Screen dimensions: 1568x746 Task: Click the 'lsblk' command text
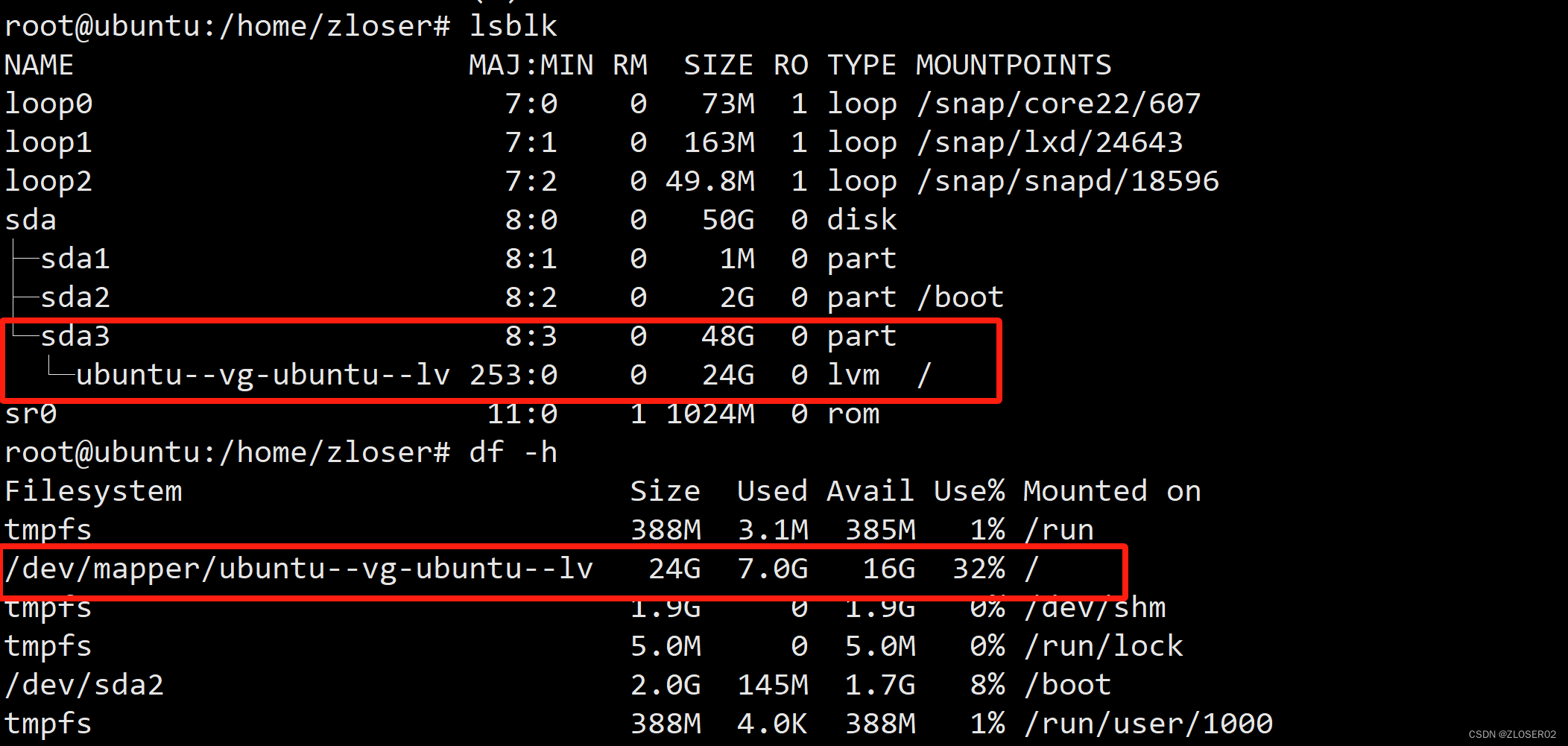[x=513, y=26]
